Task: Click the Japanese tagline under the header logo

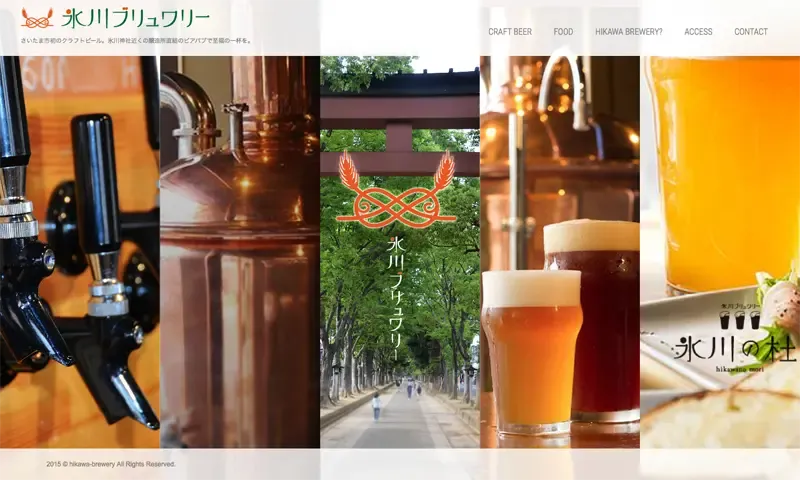Action: 136,41
